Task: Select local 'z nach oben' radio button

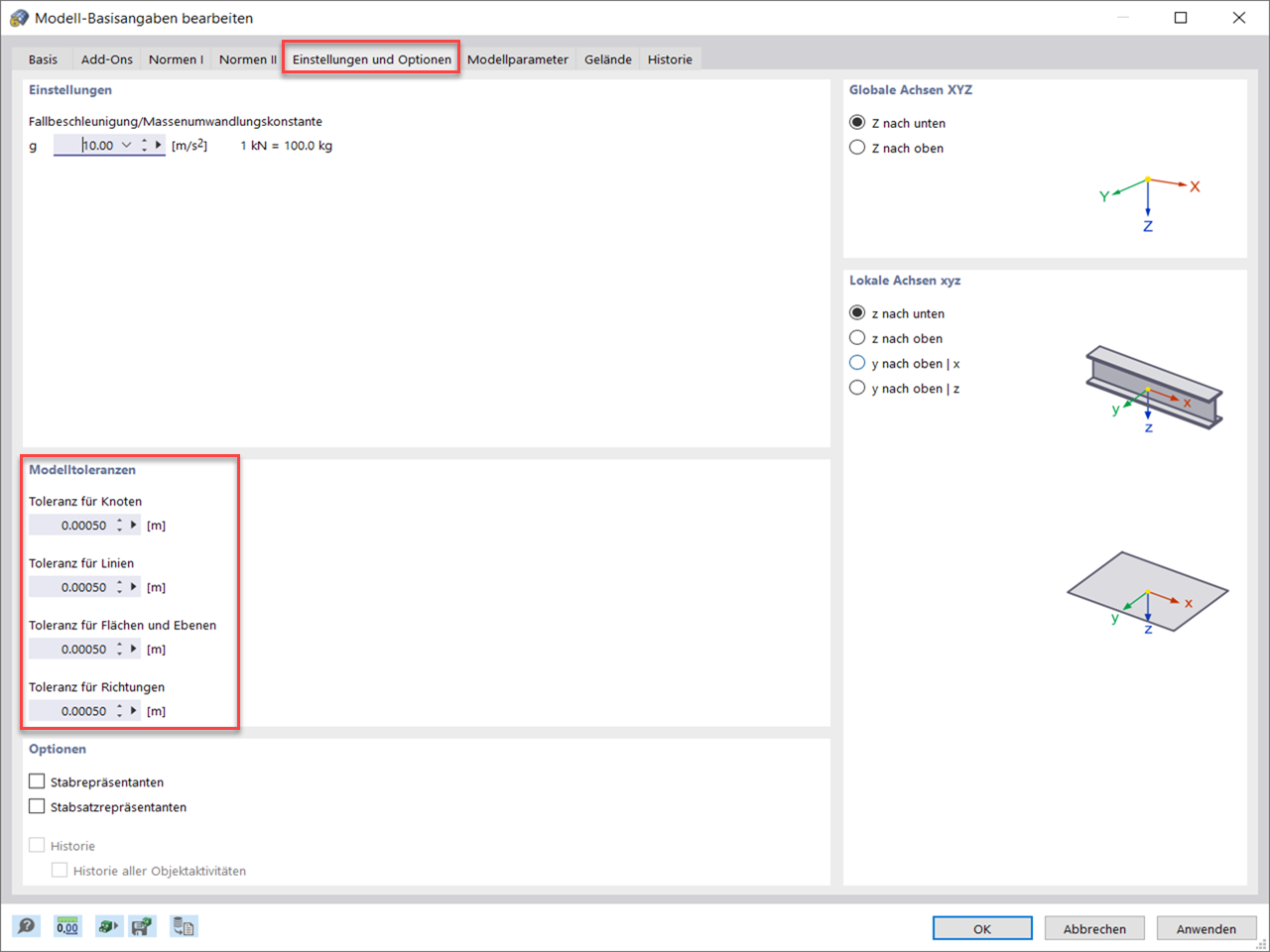Action: (x=857, y=337)
